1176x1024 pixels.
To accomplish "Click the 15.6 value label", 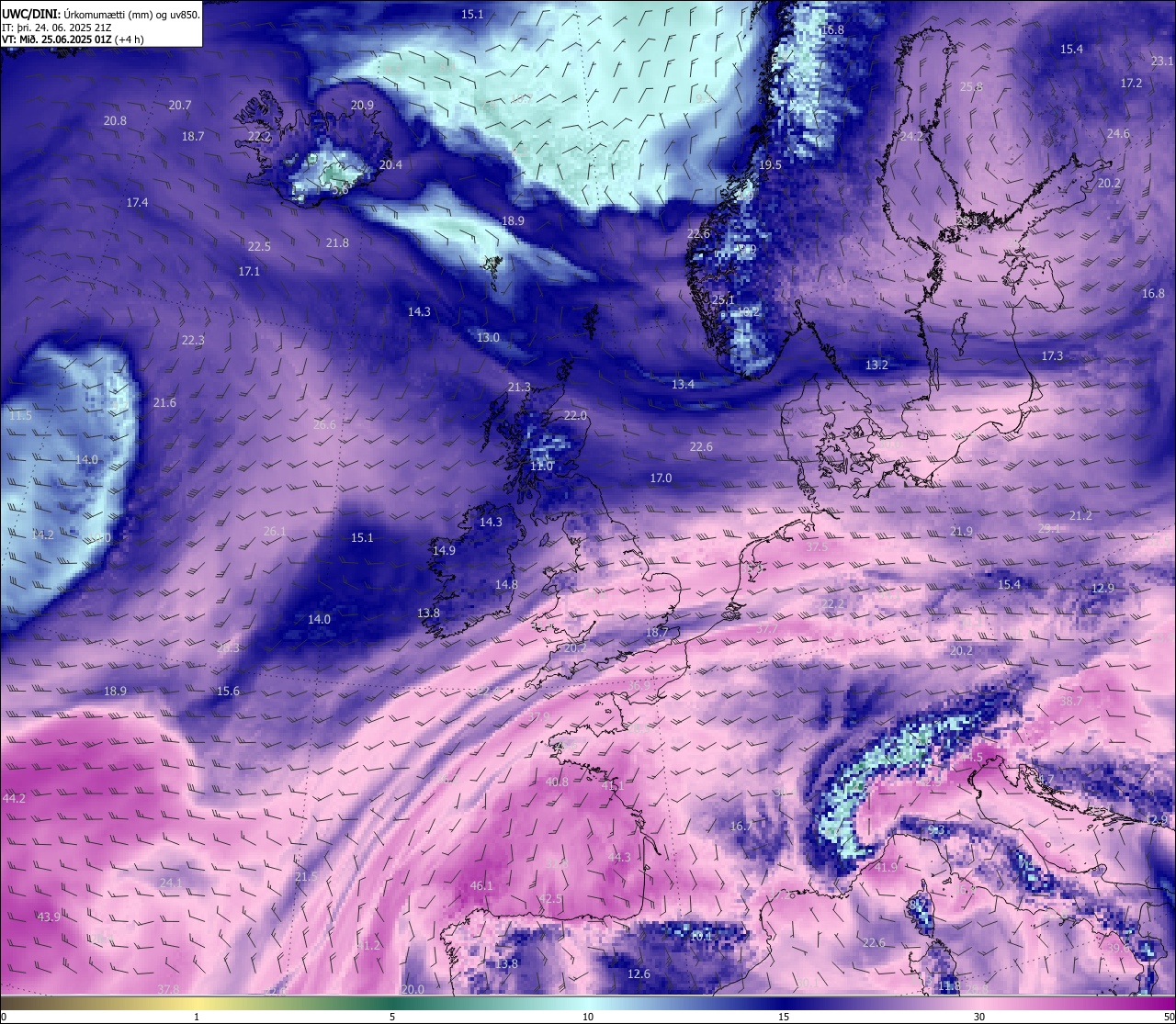I will [228, 692].
